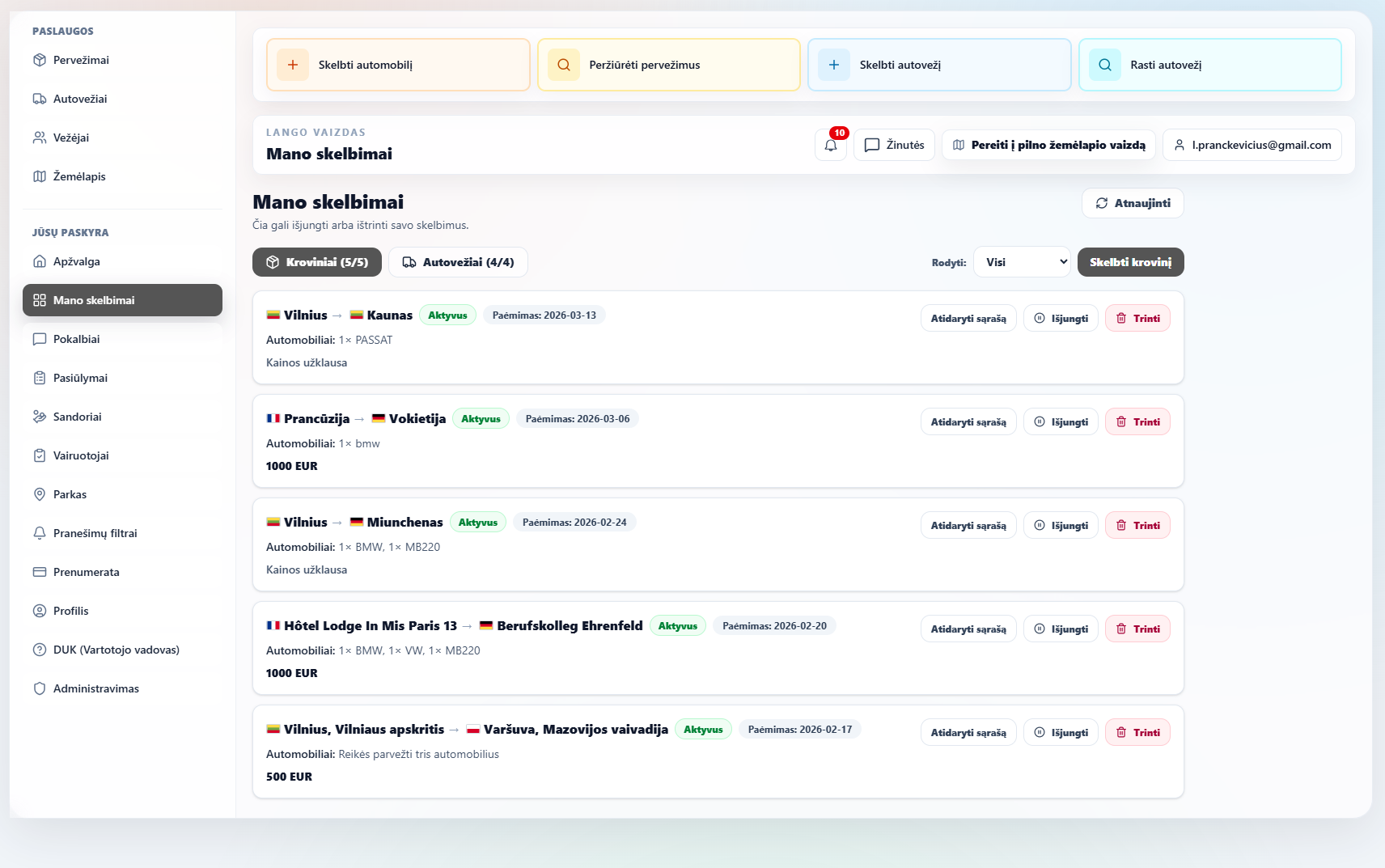Click the Skelbti krovinį button
Viewport: 1385px width, 868px height.
[1131, 262]
